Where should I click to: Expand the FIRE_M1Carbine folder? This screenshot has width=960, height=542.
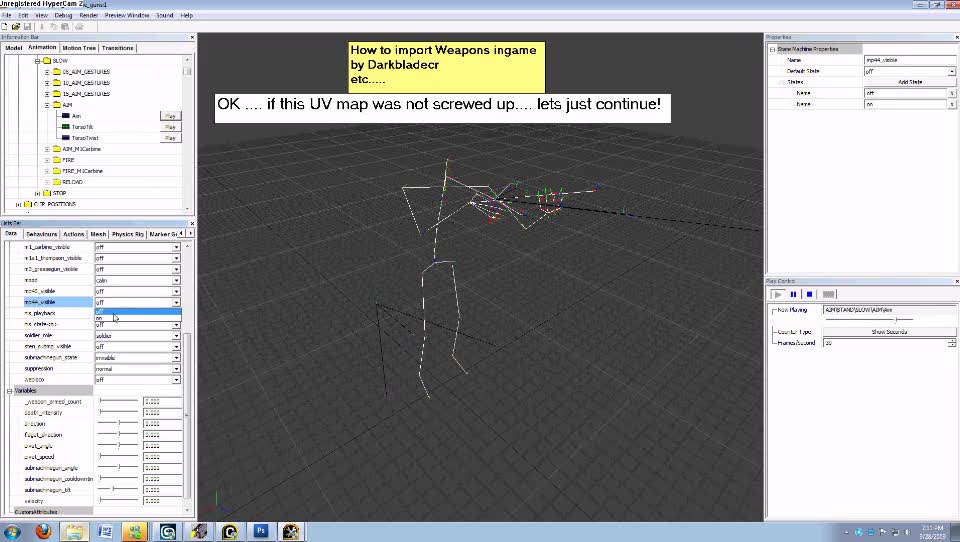point(47,171)
